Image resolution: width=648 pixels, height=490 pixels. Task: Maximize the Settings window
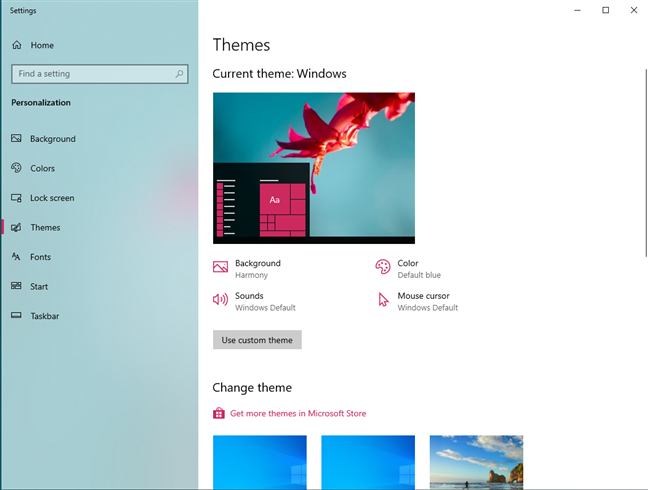coord(605,10)
